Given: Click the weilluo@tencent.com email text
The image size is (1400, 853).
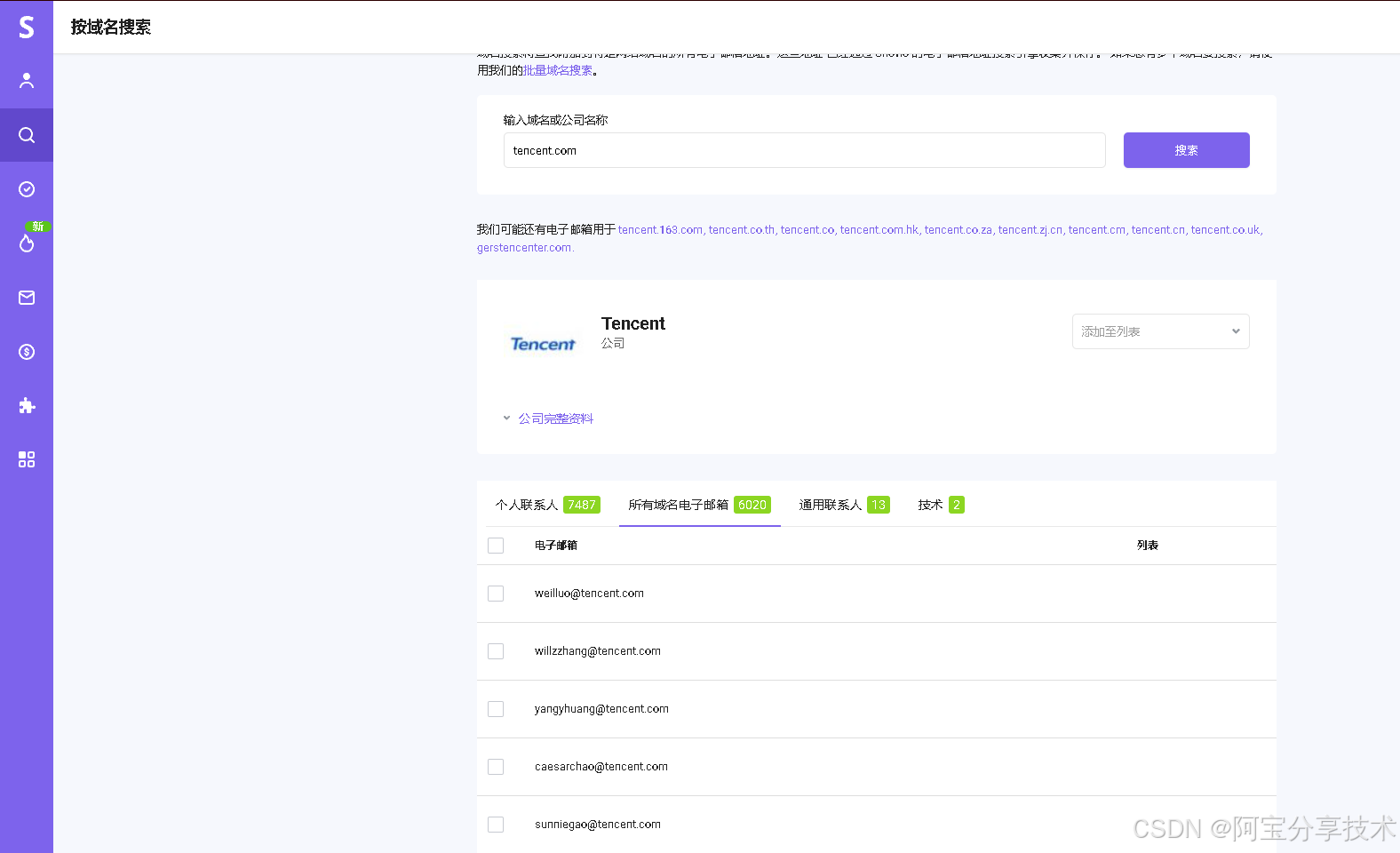Looking at the screenshot, I should [589, 594].
